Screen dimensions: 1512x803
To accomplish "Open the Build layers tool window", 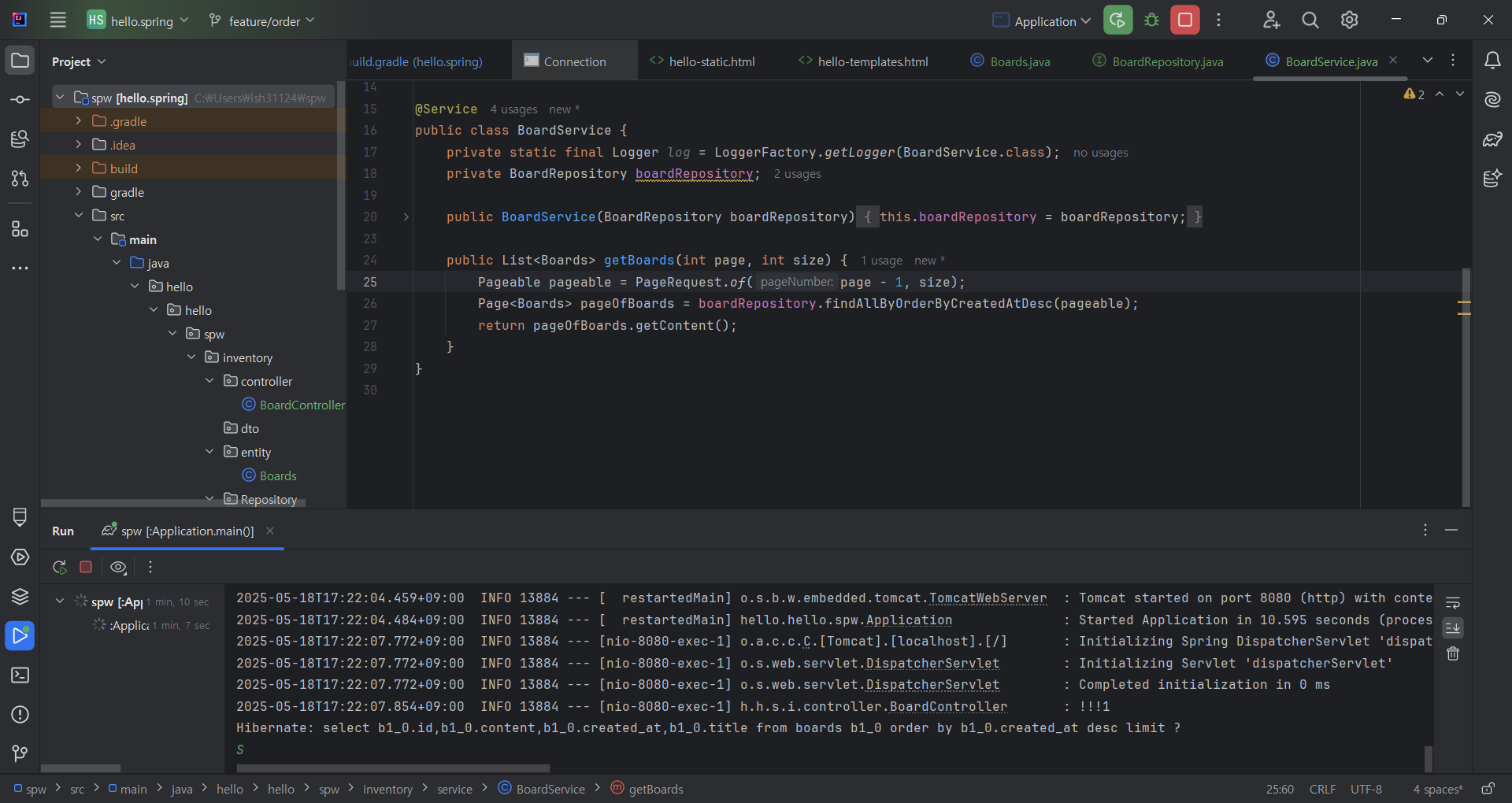I will tap(20, 596).
